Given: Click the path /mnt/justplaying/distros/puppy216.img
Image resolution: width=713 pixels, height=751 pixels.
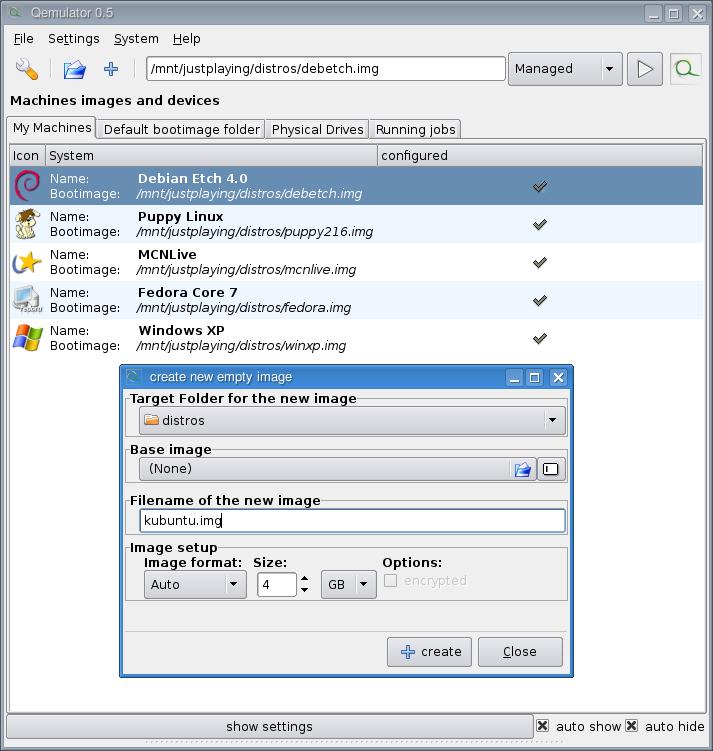Looking at the screenshot, I should pyautogui.click(x=254, y=232).
